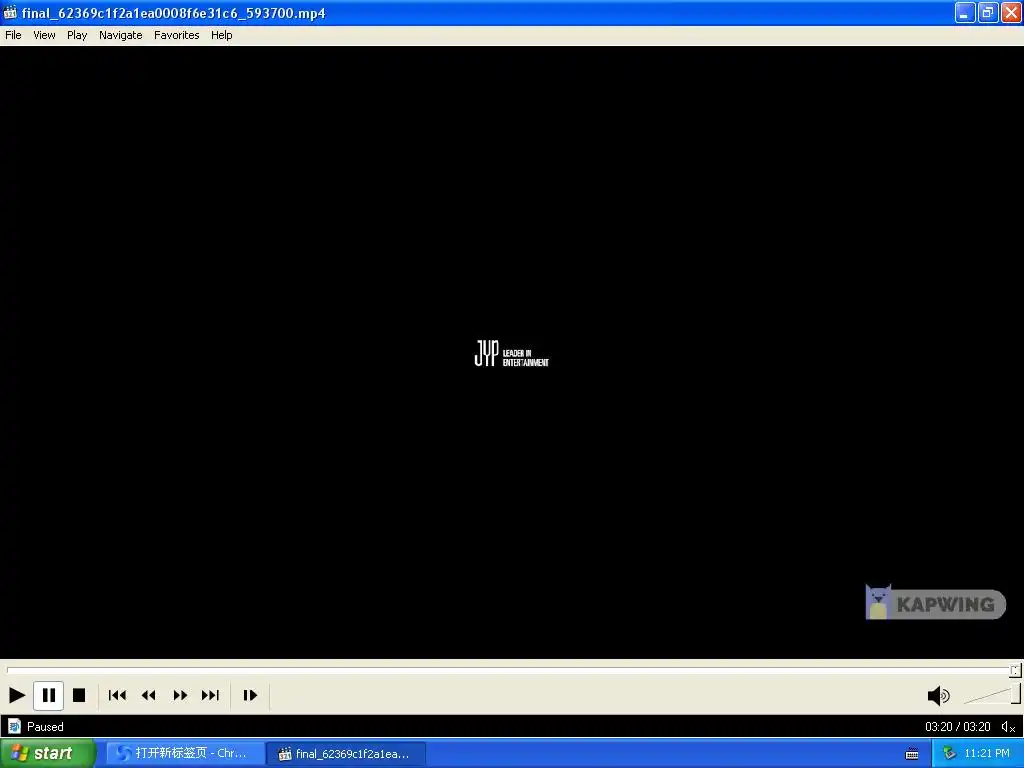The height and width of the screenshot is (768, 1024).
Task: Close the media player window
Action: coord(1012,12)
